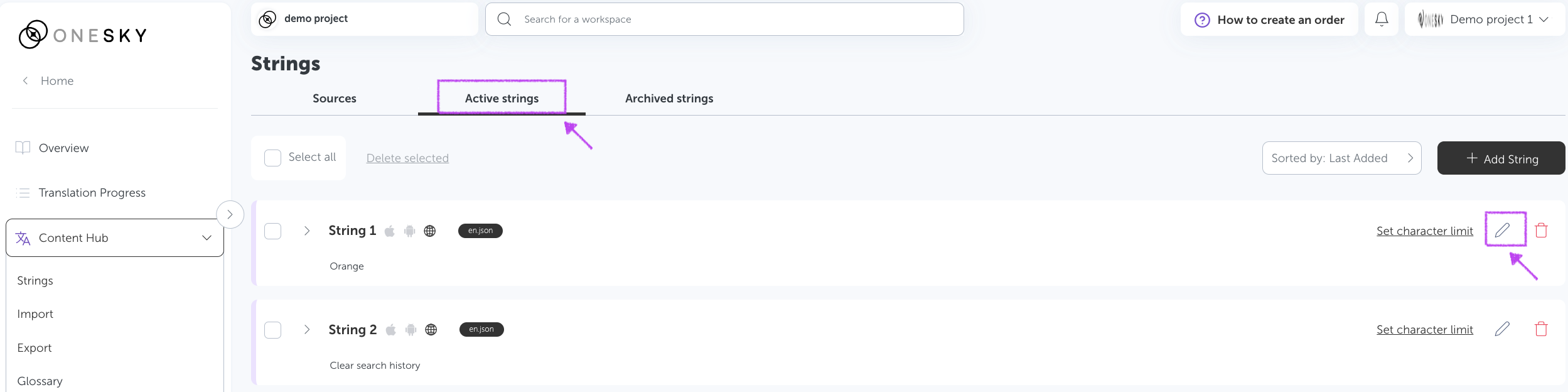The height and width of the screenshot is (392, 1568).
Task: Edit String 2 with pencil icon
Action: click(x=1502, y=329)
